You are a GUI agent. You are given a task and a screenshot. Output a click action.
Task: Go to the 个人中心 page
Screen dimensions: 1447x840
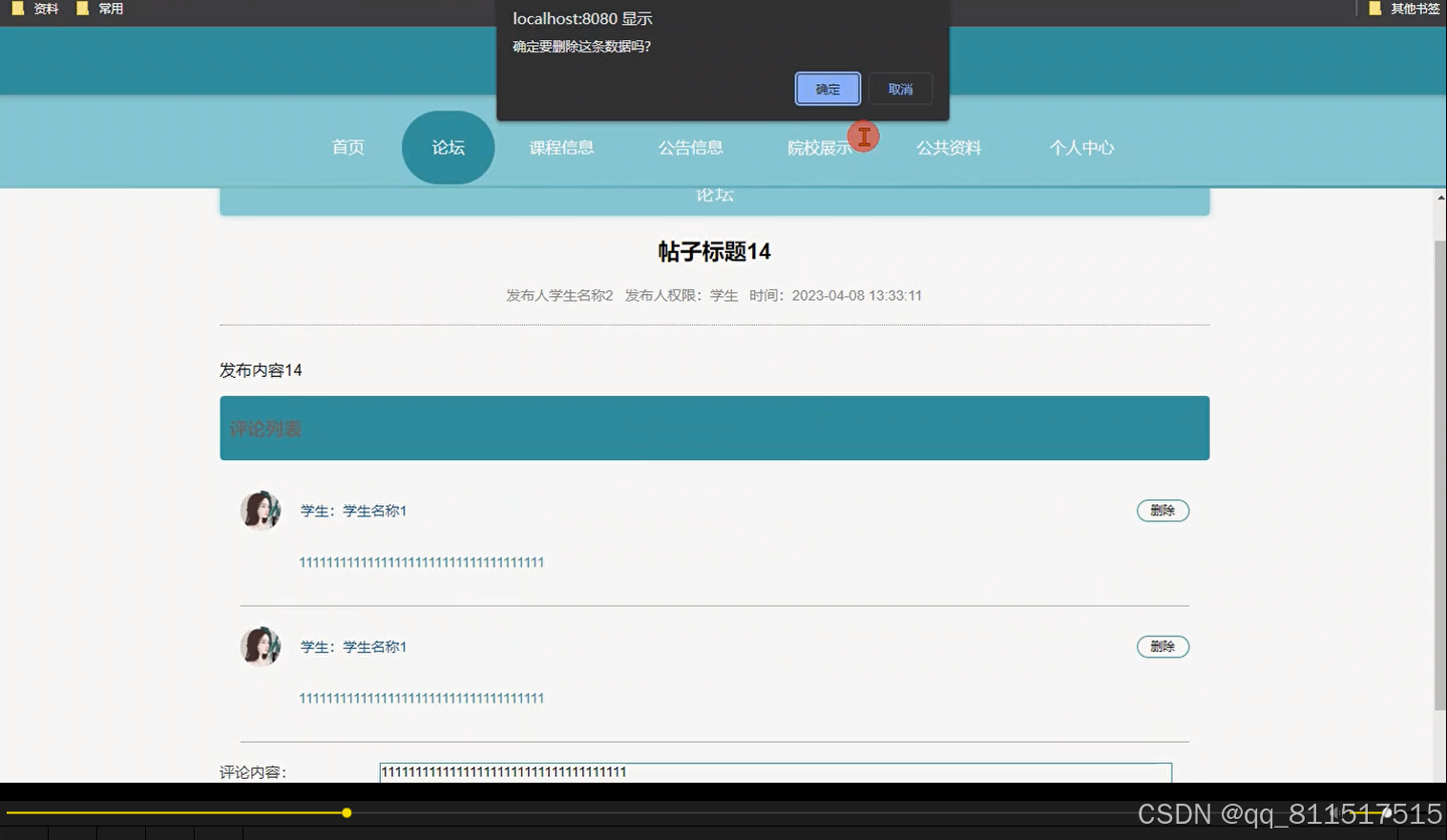point(1081,147)
